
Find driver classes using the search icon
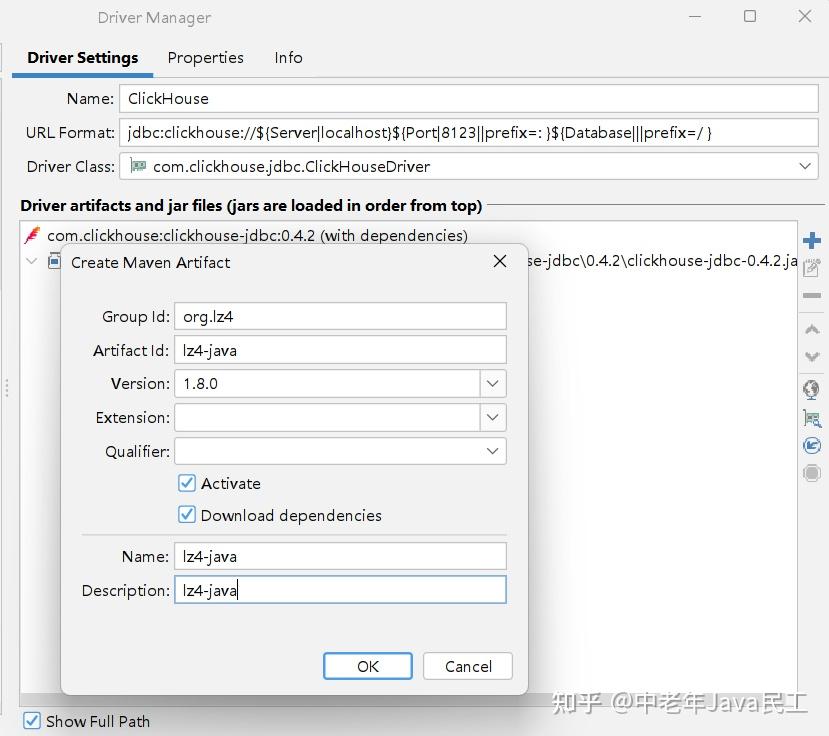(811, 417)
